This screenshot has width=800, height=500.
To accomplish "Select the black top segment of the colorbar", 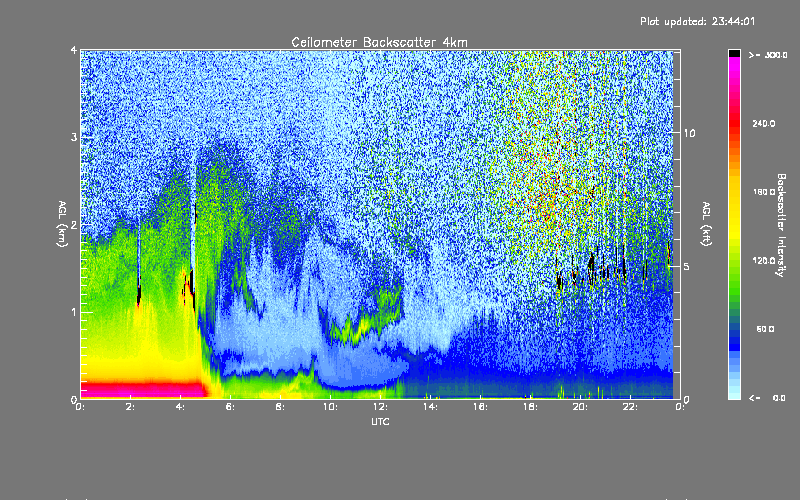I will tap(734, 53).
